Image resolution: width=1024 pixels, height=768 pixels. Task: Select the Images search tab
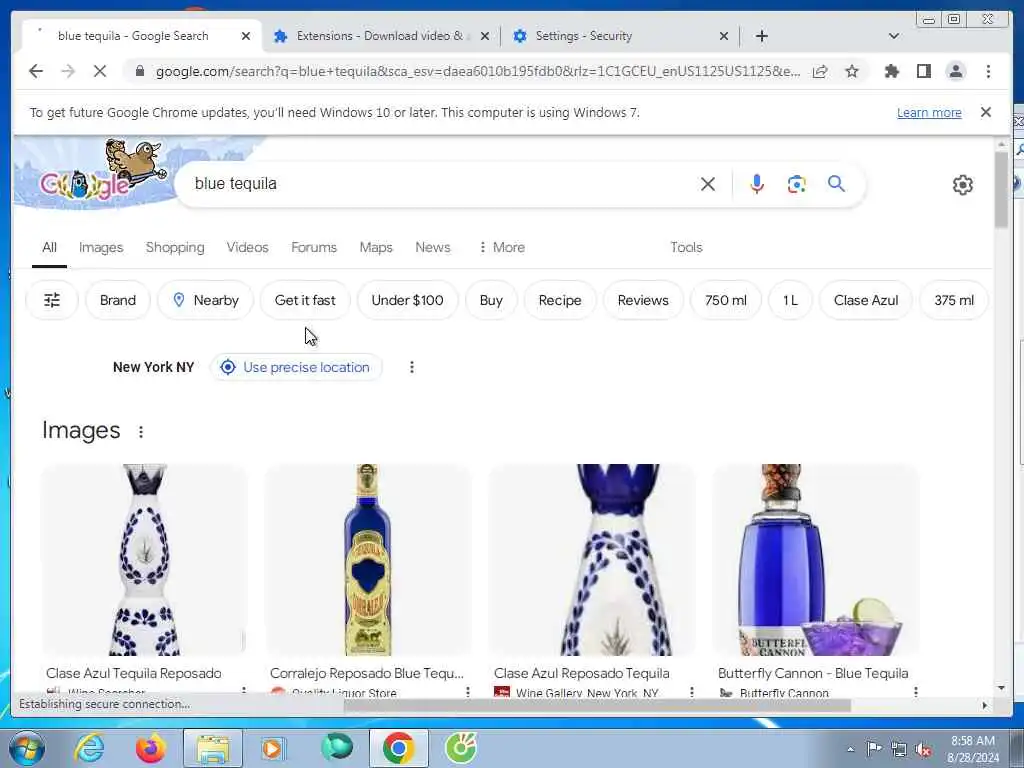tap(101, 248)
